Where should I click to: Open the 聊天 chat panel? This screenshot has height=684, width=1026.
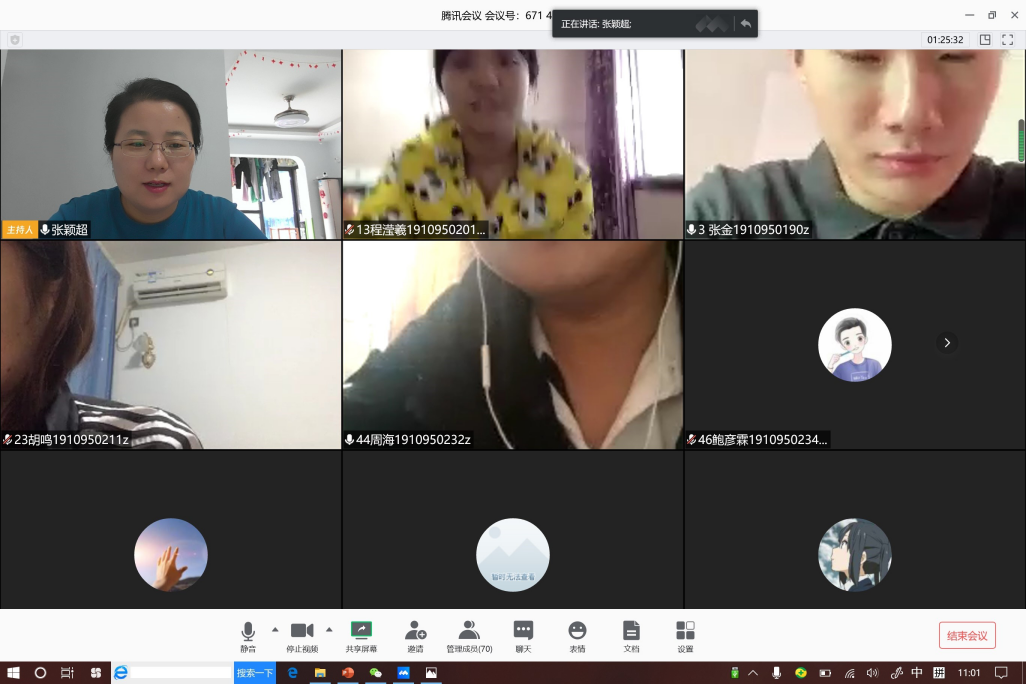[523, 635]
